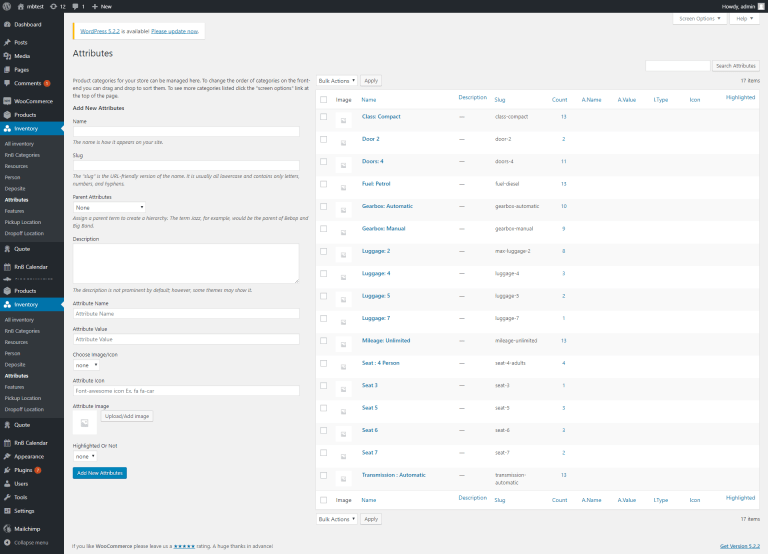Screen dimensions: 768x554
Task: Click the image thumbnail in Luggage: 7 row
Action: (343, 322)
